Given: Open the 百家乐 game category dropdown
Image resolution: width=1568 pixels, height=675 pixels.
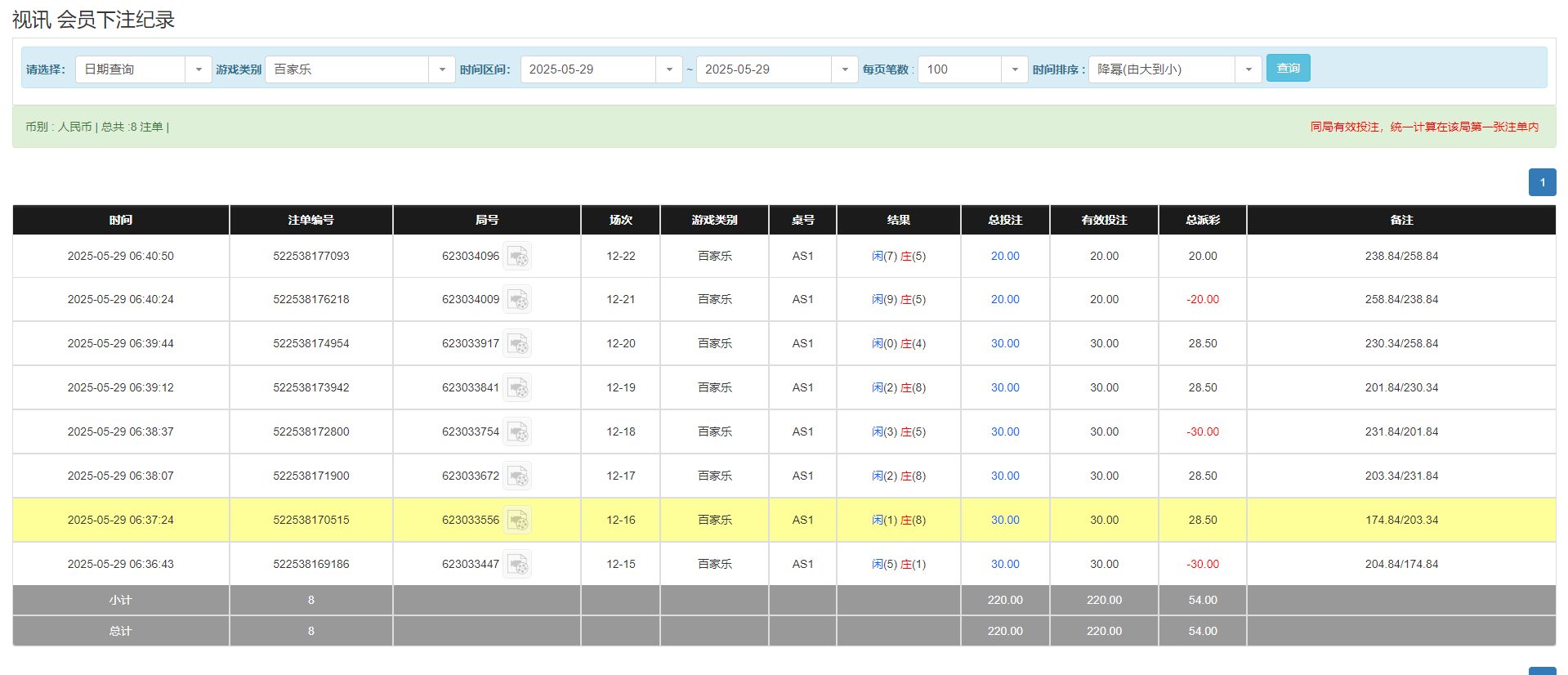Looking at the screenshot, I should coord(441,69).
